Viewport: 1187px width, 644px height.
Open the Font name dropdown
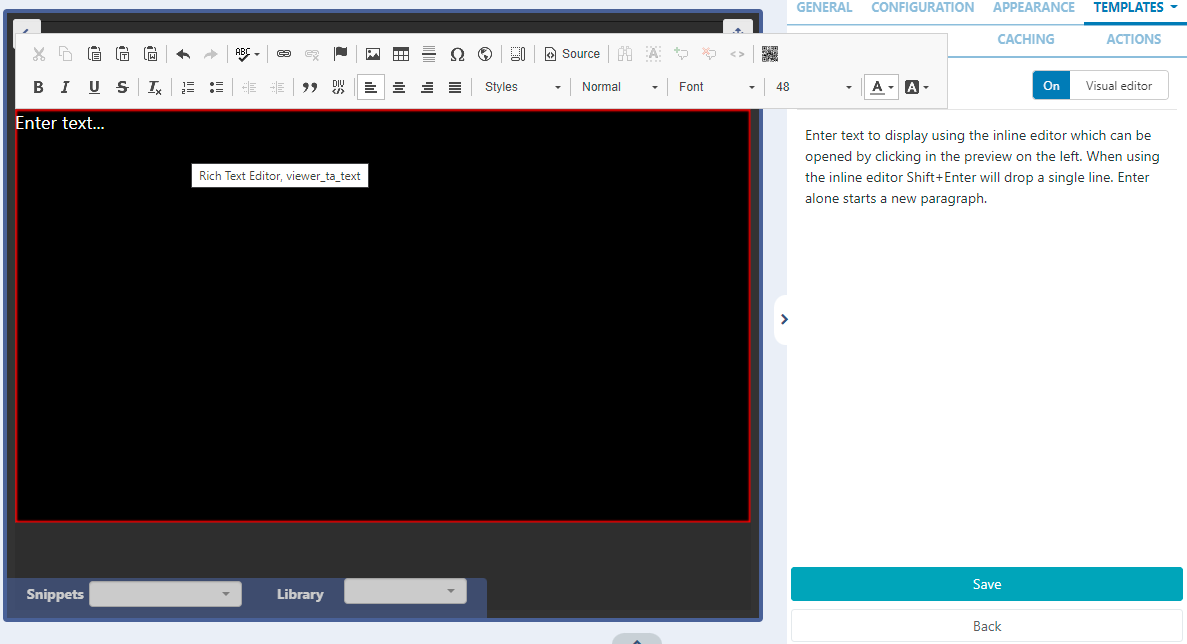pos(716,87)
